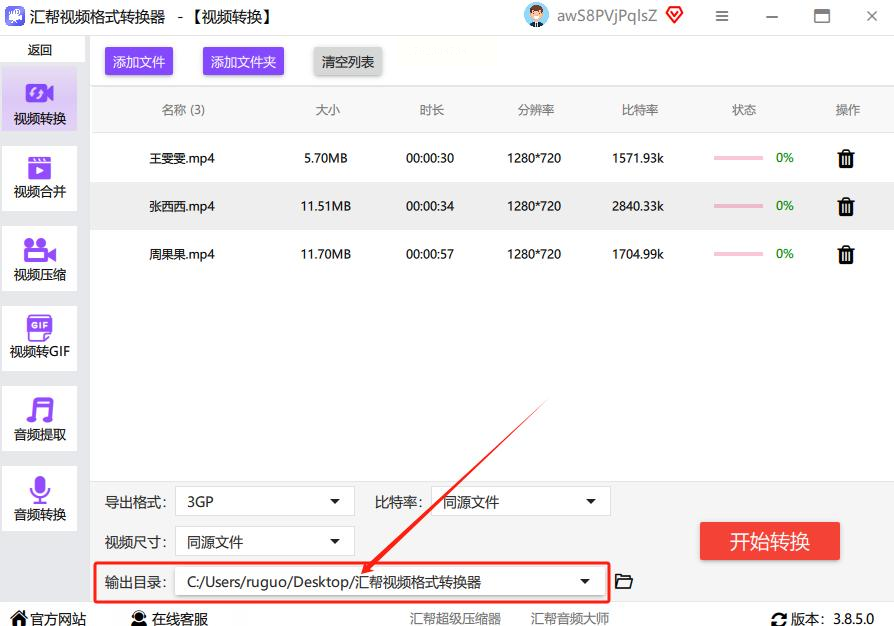This screenshot has width=894, height=626.
Task: Click the username awS8PVjPqlsZ
Action: [x=607, y=16]
